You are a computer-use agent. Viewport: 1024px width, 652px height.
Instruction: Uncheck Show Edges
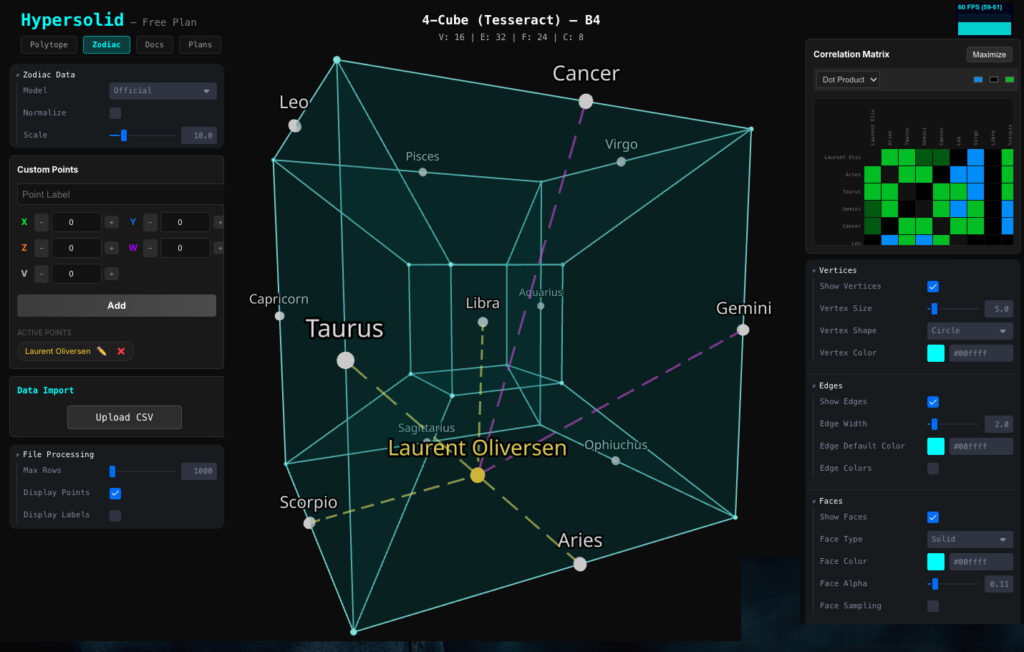click(932, 402)
